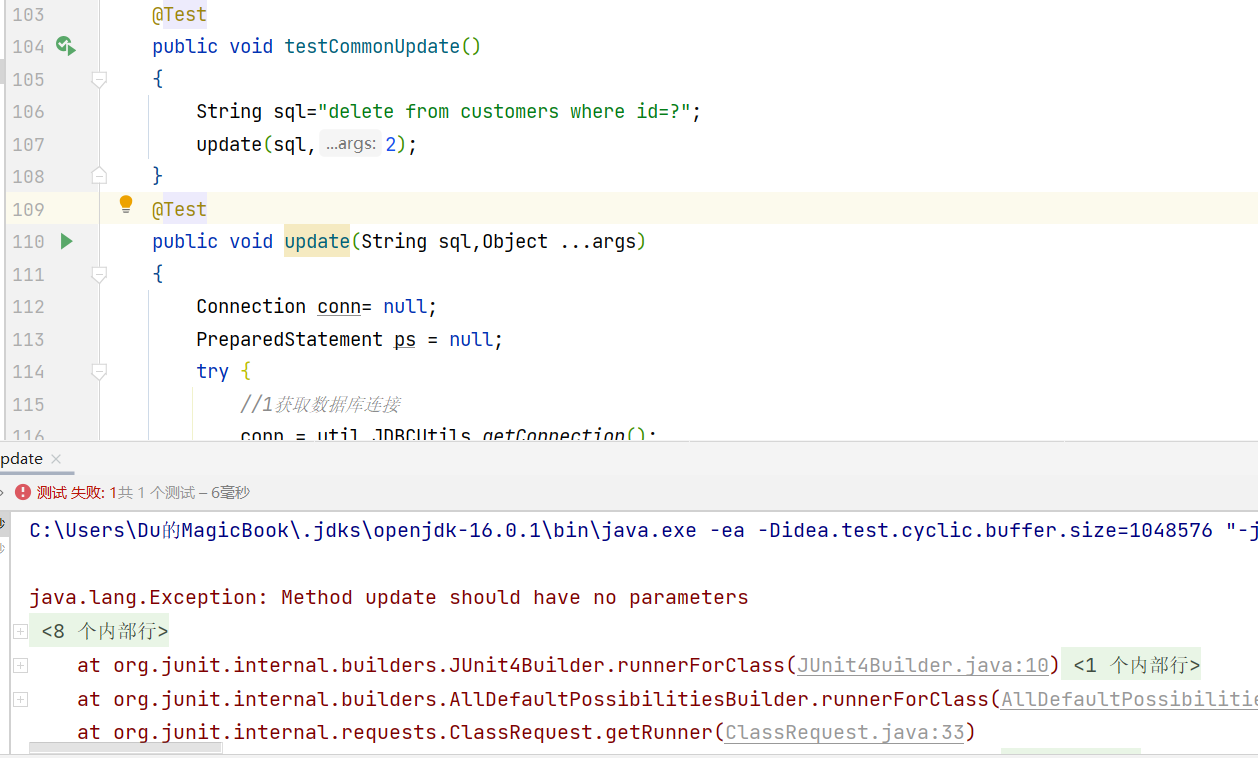Fold testCommonUpdate using line 108 gutter marker
Viewport: 1258px width, 758px height.
[x=98, y=176]
